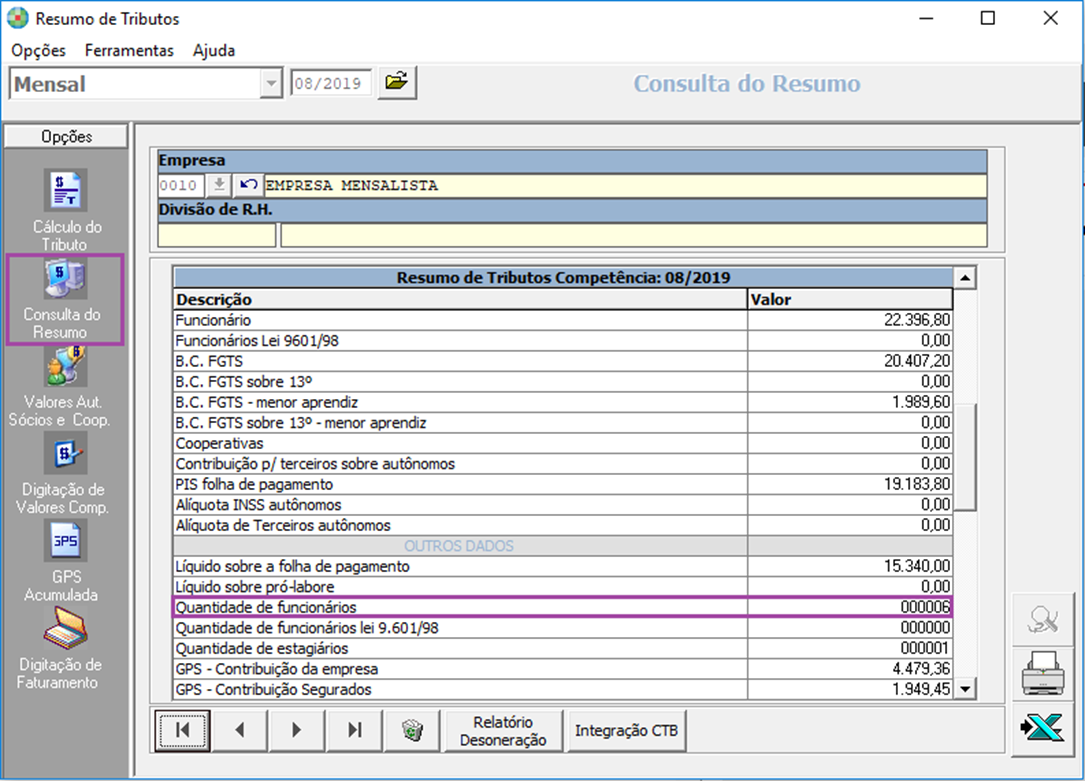
Task: Open the Mensal dropdown arrow
Action: point(271,84)
